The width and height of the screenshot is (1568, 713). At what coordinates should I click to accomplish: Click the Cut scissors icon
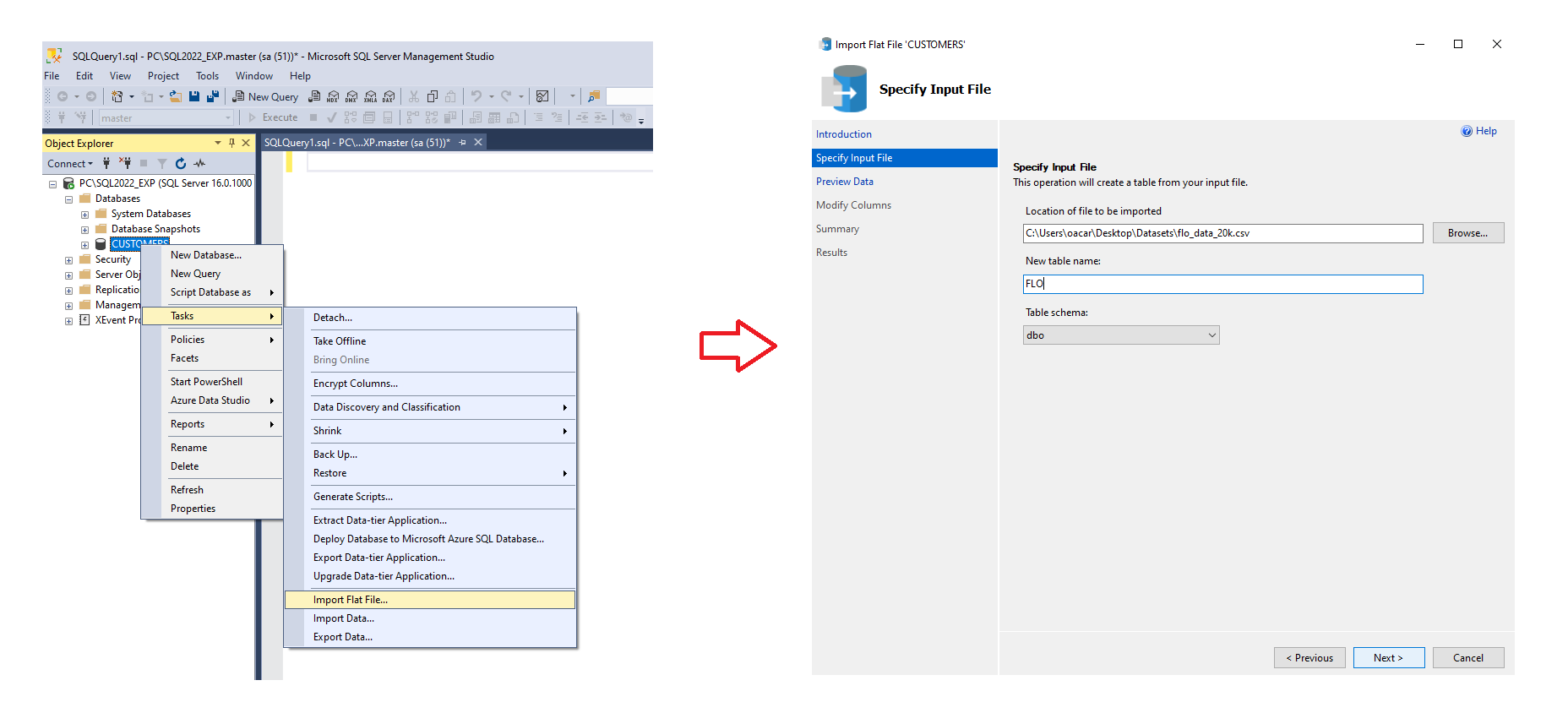click(x=414, y=96)
